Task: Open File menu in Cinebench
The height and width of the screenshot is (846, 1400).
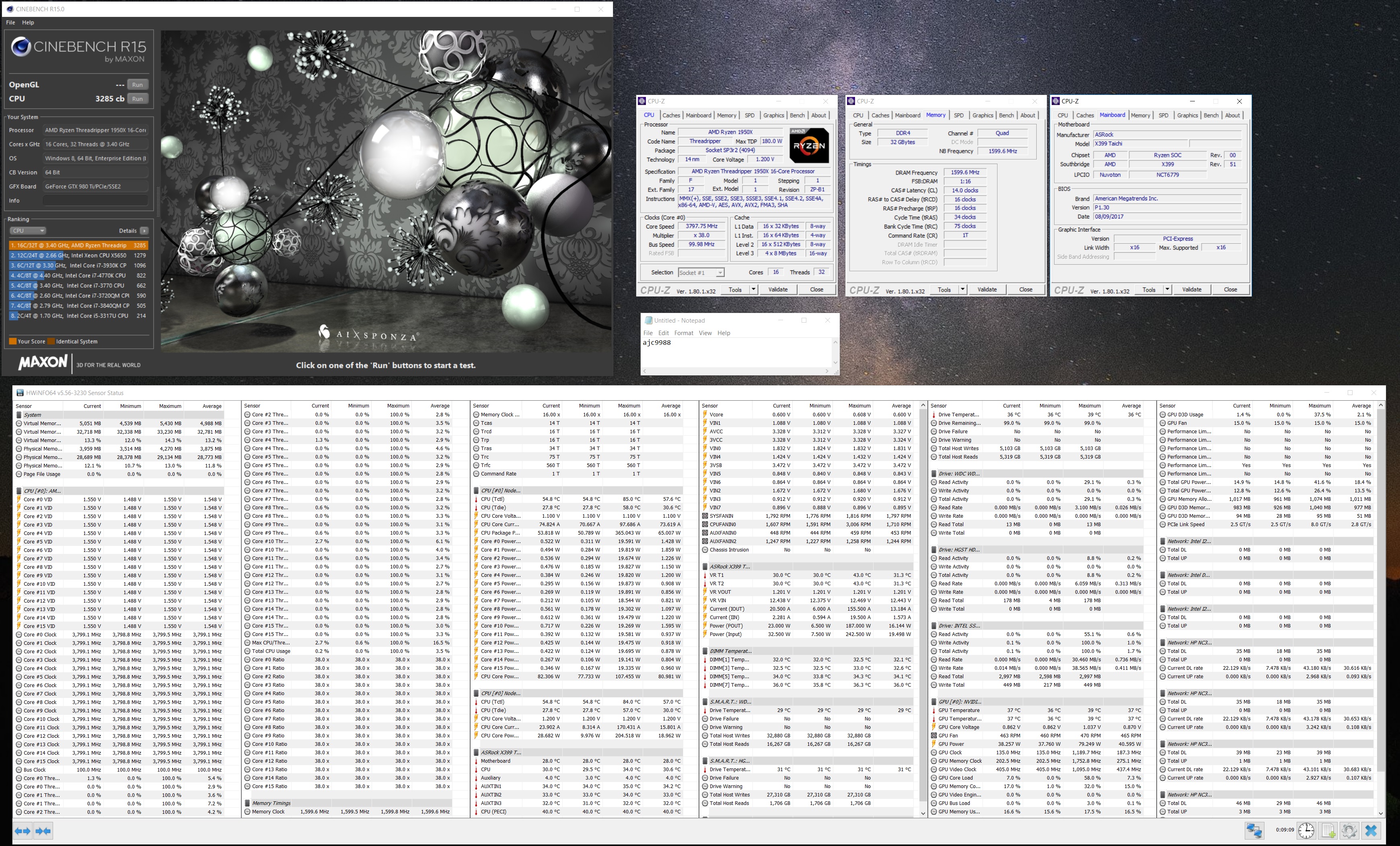Action: pyautogui.click(x=10, y=23)
